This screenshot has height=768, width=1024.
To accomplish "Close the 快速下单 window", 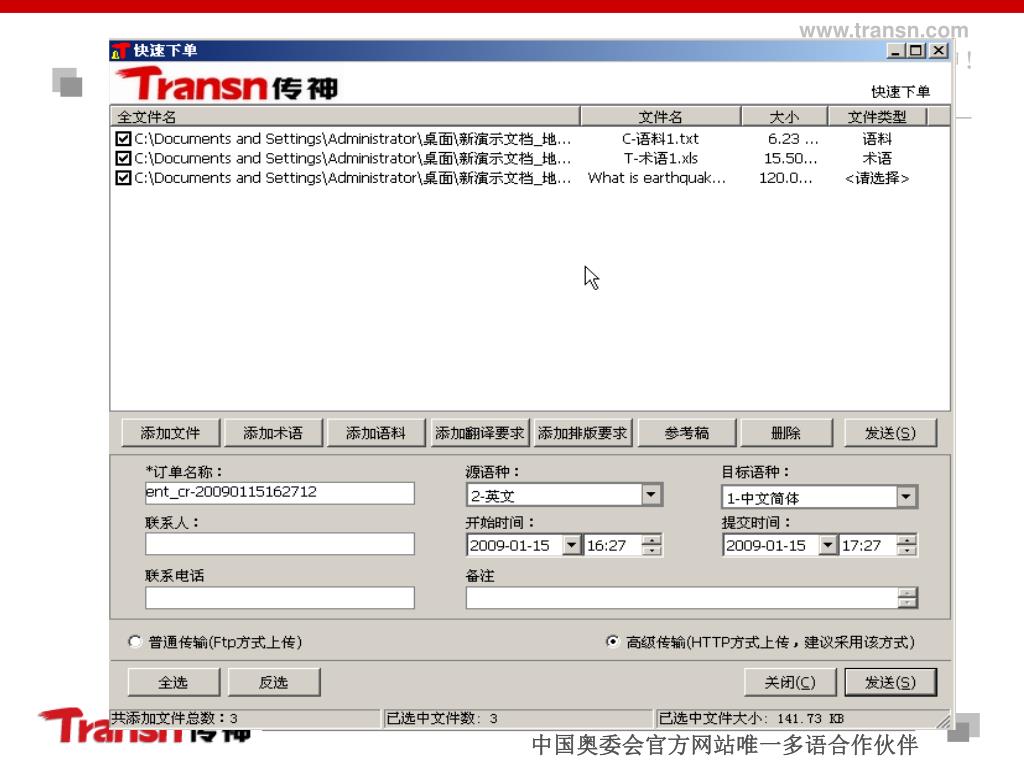I will 938,50.
